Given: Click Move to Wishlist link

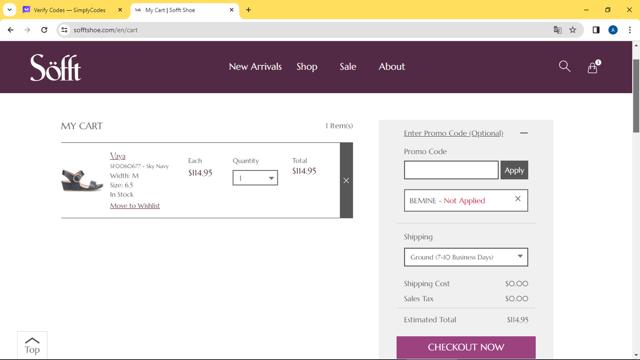Looking at the screenshot, I should [x=135, y=206].
